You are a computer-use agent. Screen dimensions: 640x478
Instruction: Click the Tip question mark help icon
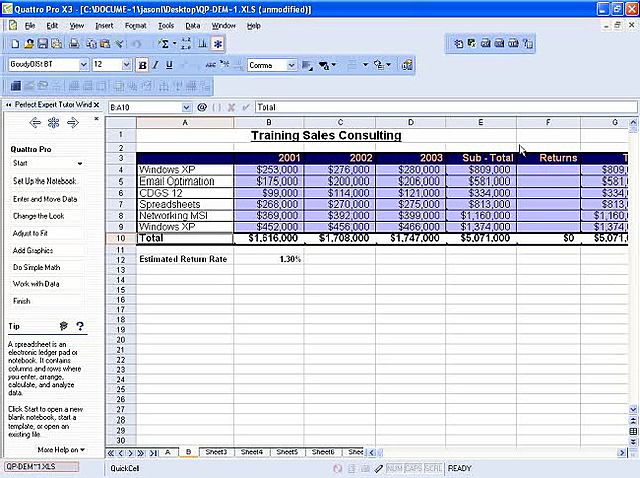80,326
